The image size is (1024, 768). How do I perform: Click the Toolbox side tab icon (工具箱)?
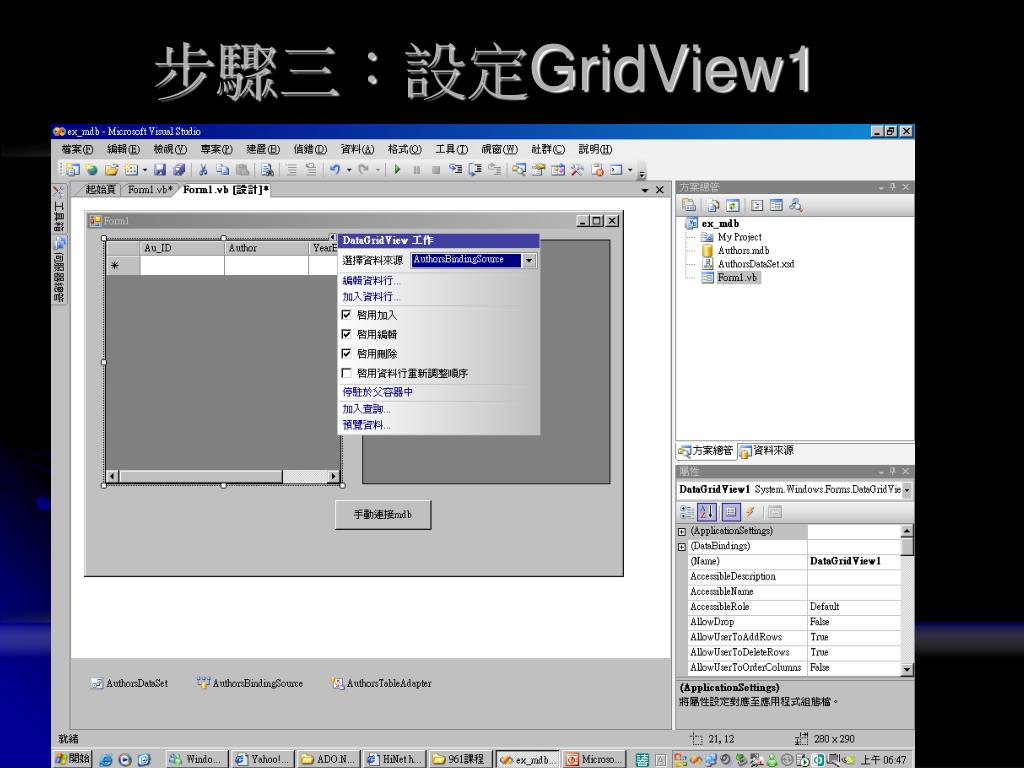tap(59, 209)
